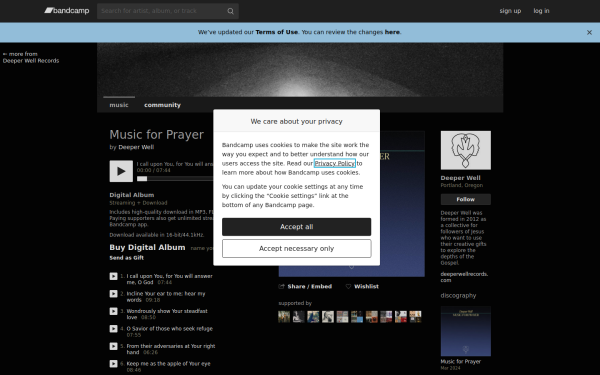Open track title 'Incline Your ear to me; hear my words'
The height and width of the screenshot is (375, 600).
[x=166, y=297]
